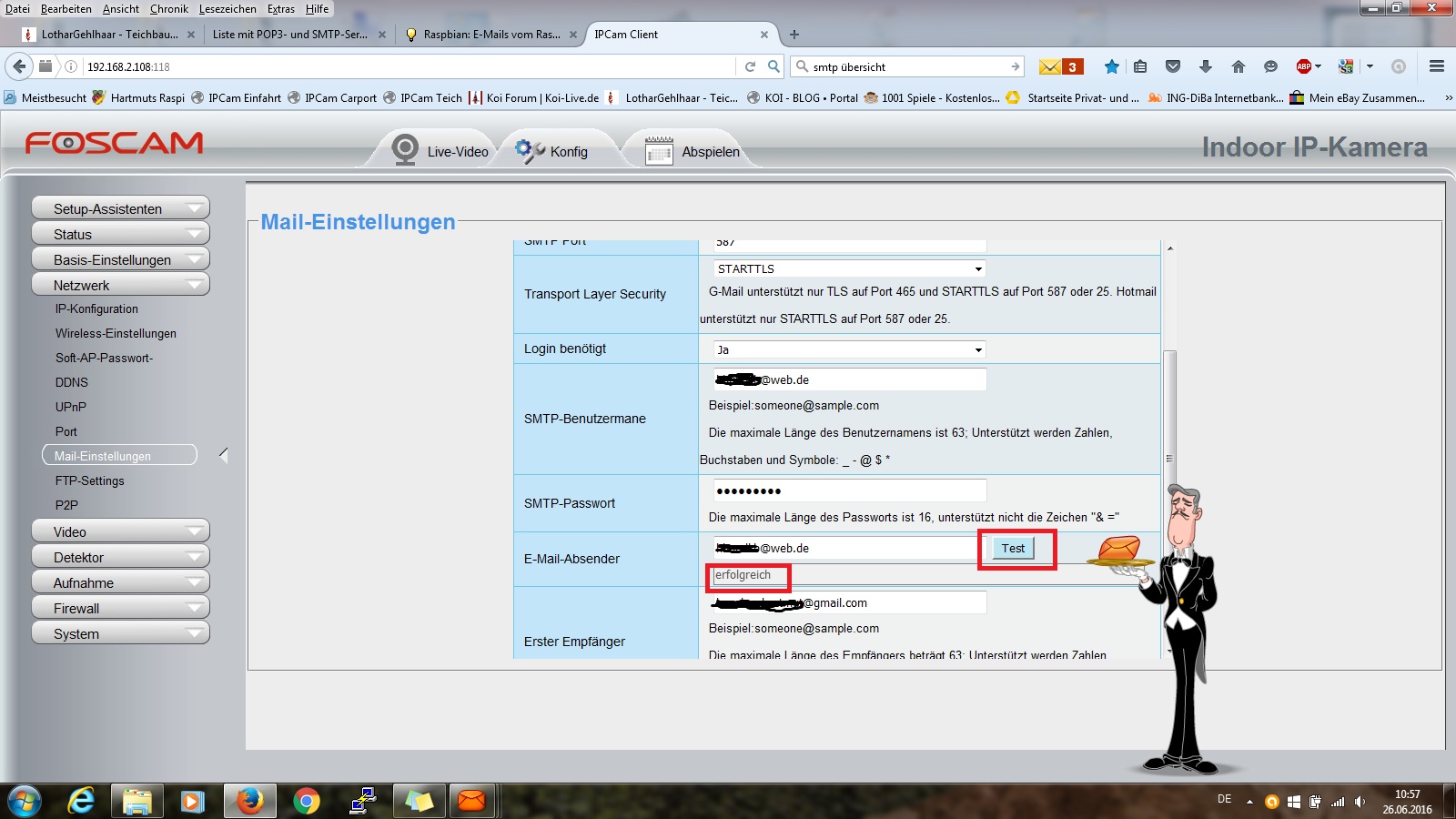Open the orange mail app in taskbar

(471, 801)
